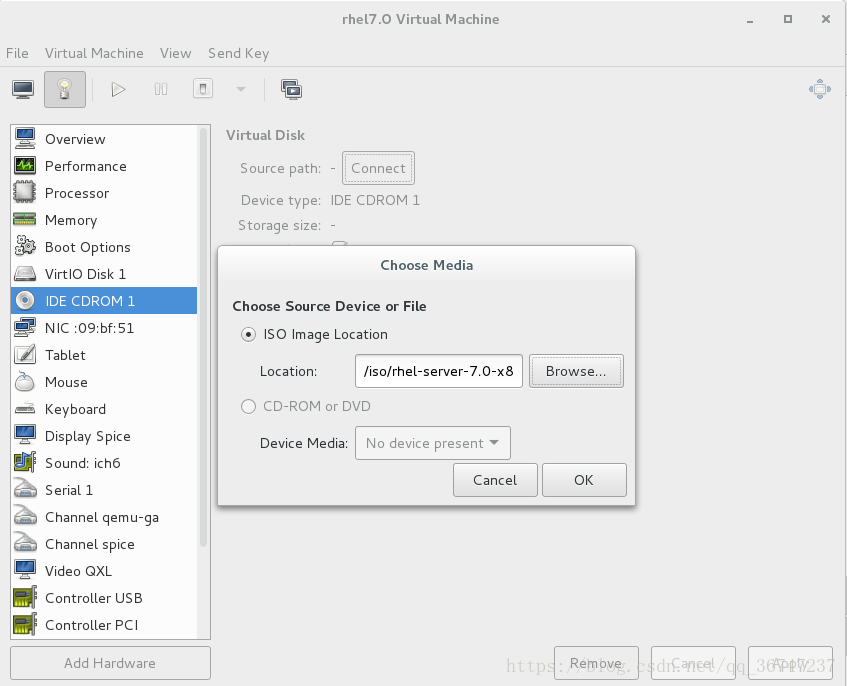Power on the virtual machine play icon
Screen dimensions: 847x686
[118, 89]
